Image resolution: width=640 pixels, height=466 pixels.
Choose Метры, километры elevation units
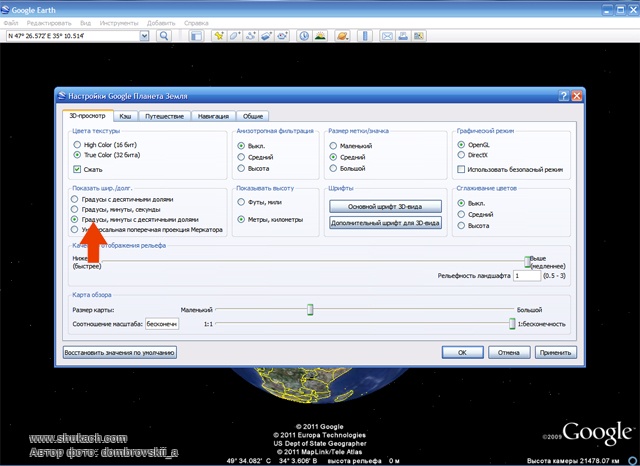click(241, 220)
